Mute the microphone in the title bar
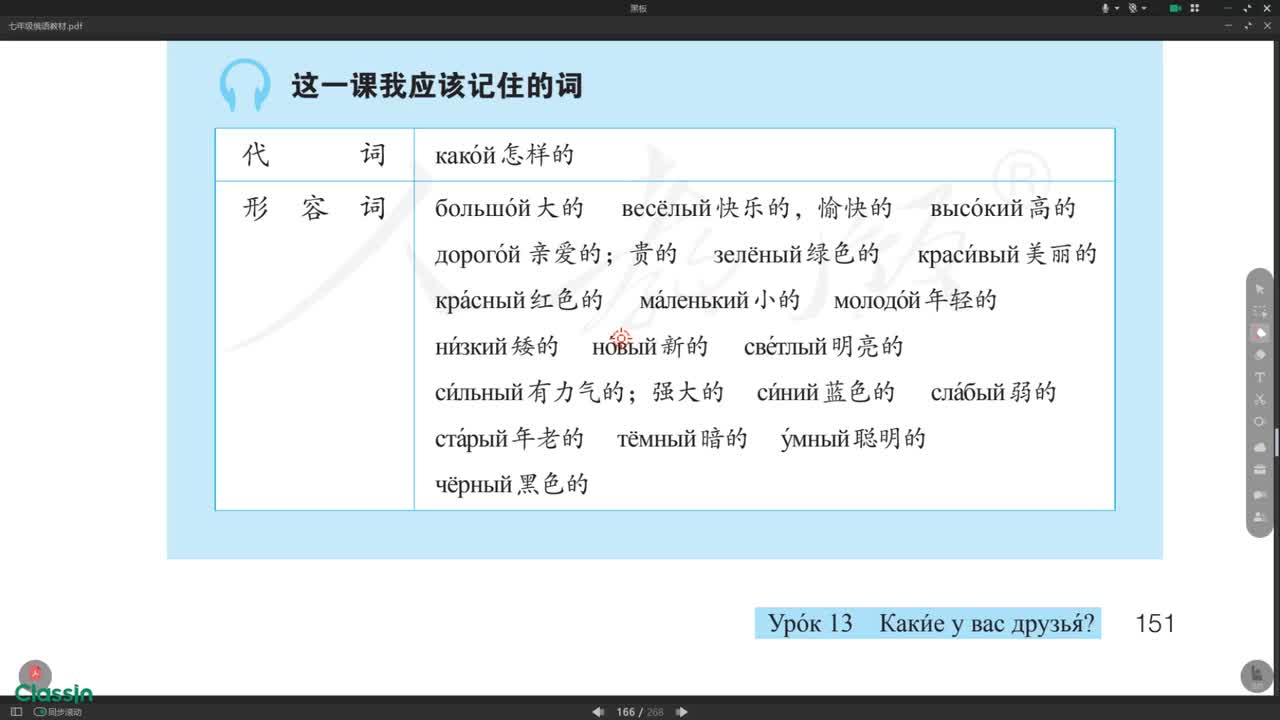Viewport: 1280px width, 720px height. pos(1106,8)
